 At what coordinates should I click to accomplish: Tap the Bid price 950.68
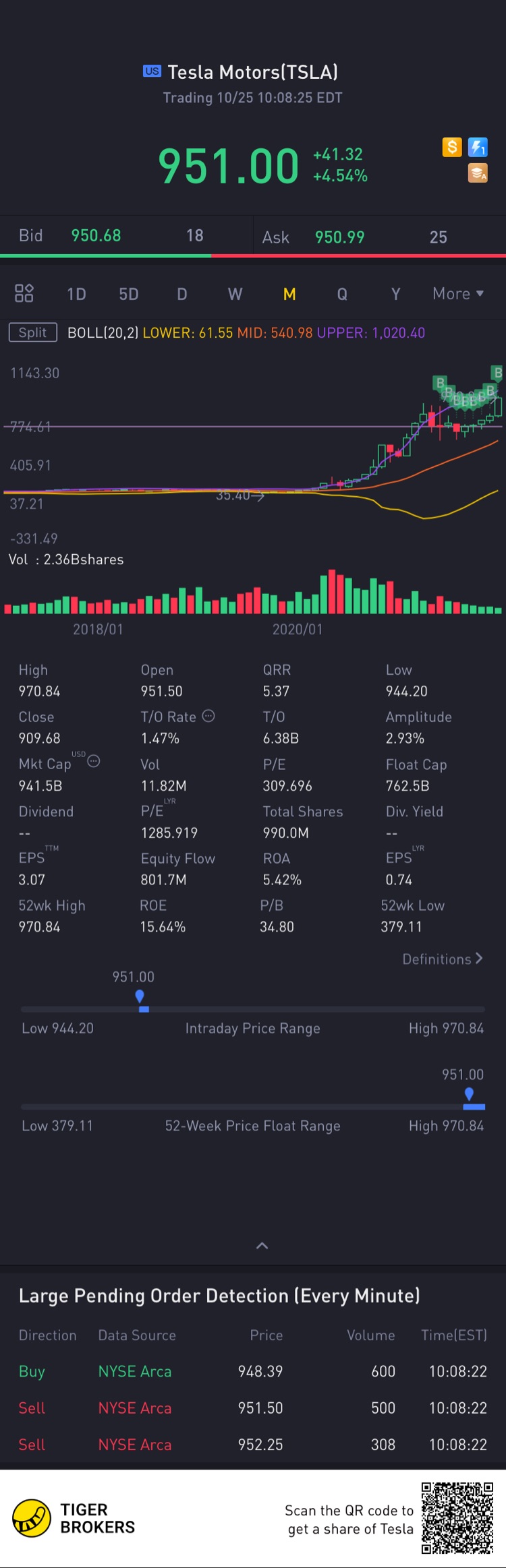[x=96, y=235]
